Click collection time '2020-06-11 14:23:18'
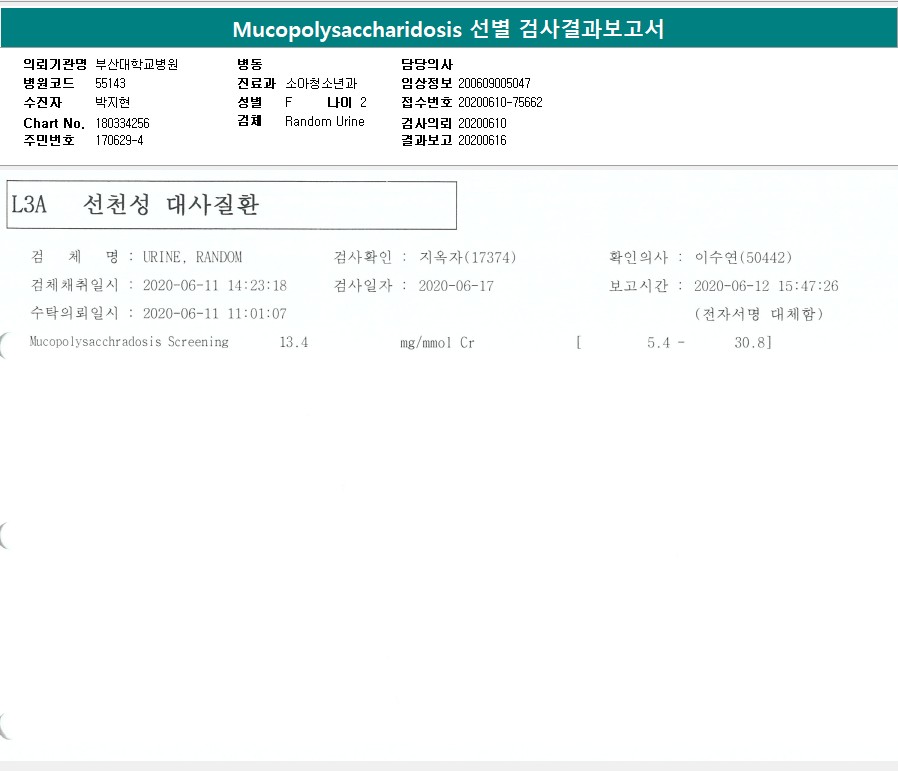 (215, 285)
